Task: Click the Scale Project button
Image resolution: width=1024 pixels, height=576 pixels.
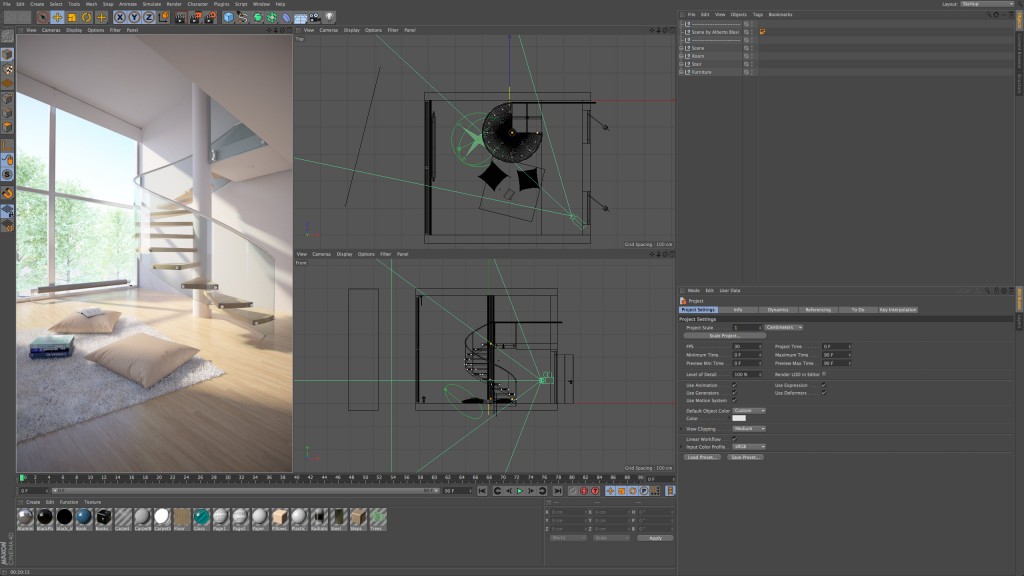Action: 724,336
